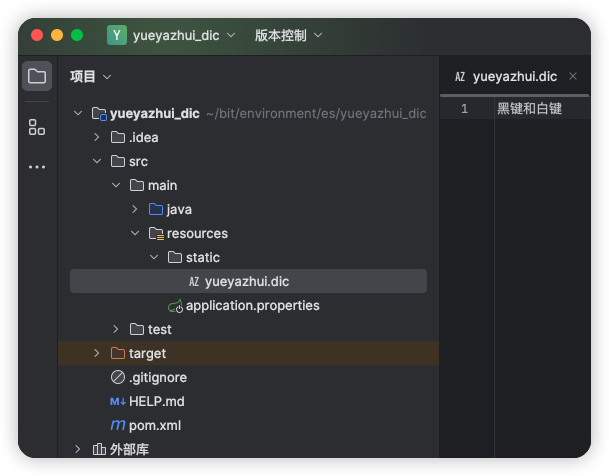
Task: Open the Structure tool window icon
Action: pos(37,127)
